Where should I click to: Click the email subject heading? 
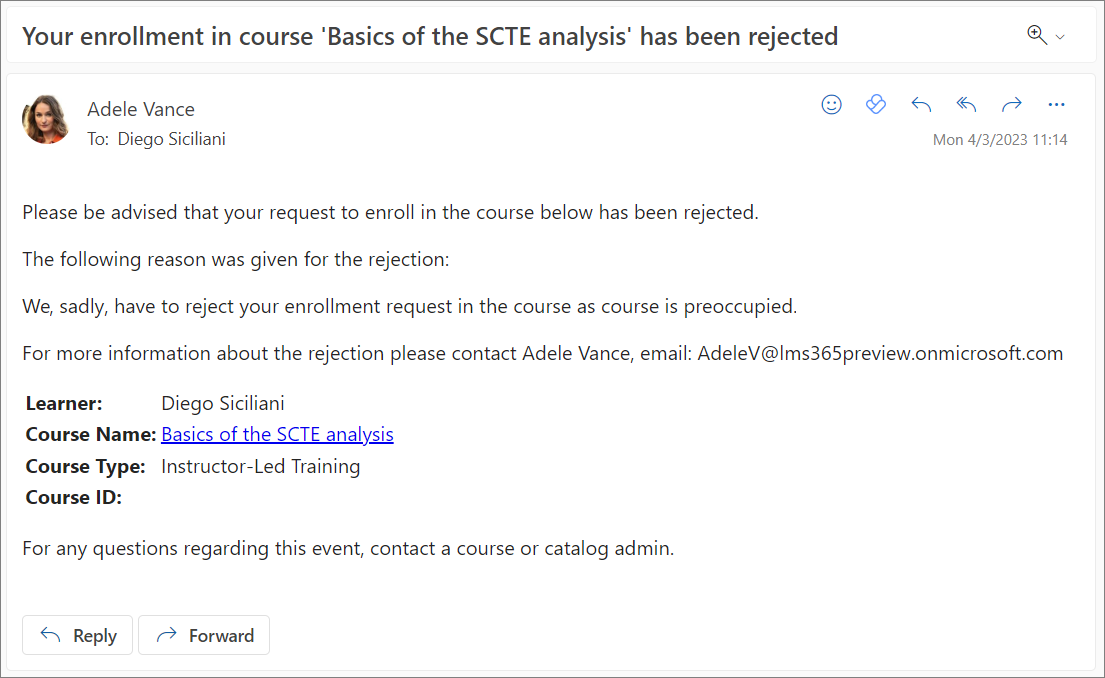click(x=430, y=37)
